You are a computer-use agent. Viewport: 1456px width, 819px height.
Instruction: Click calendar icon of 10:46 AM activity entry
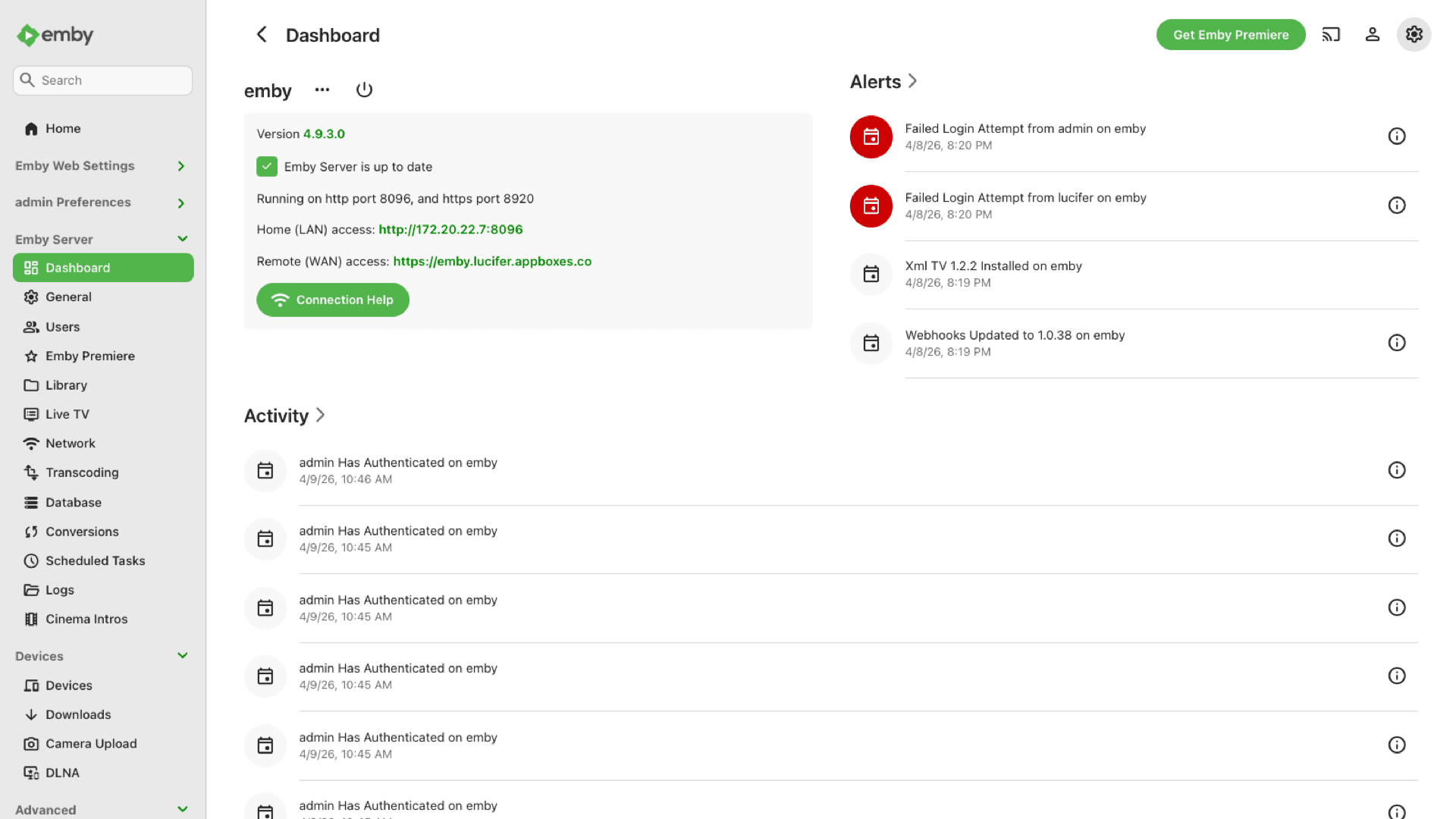[x=265, y=470]
